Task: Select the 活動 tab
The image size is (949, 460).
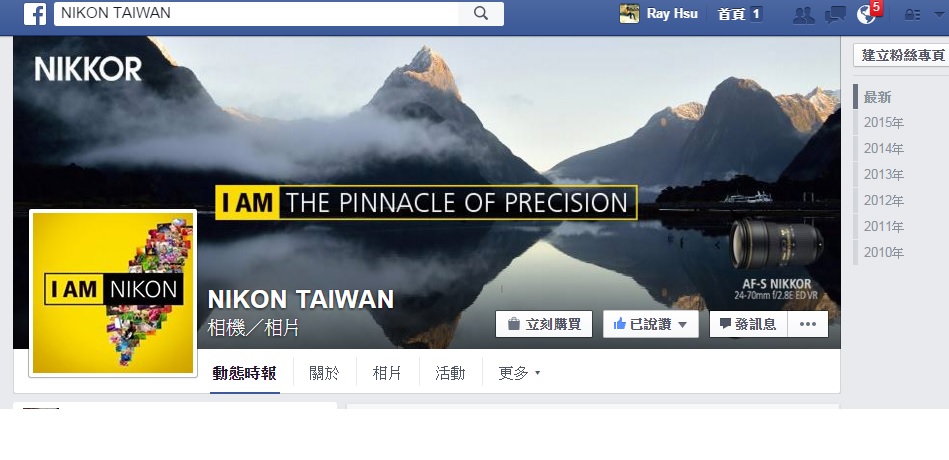Action: [x=450, y=373]
